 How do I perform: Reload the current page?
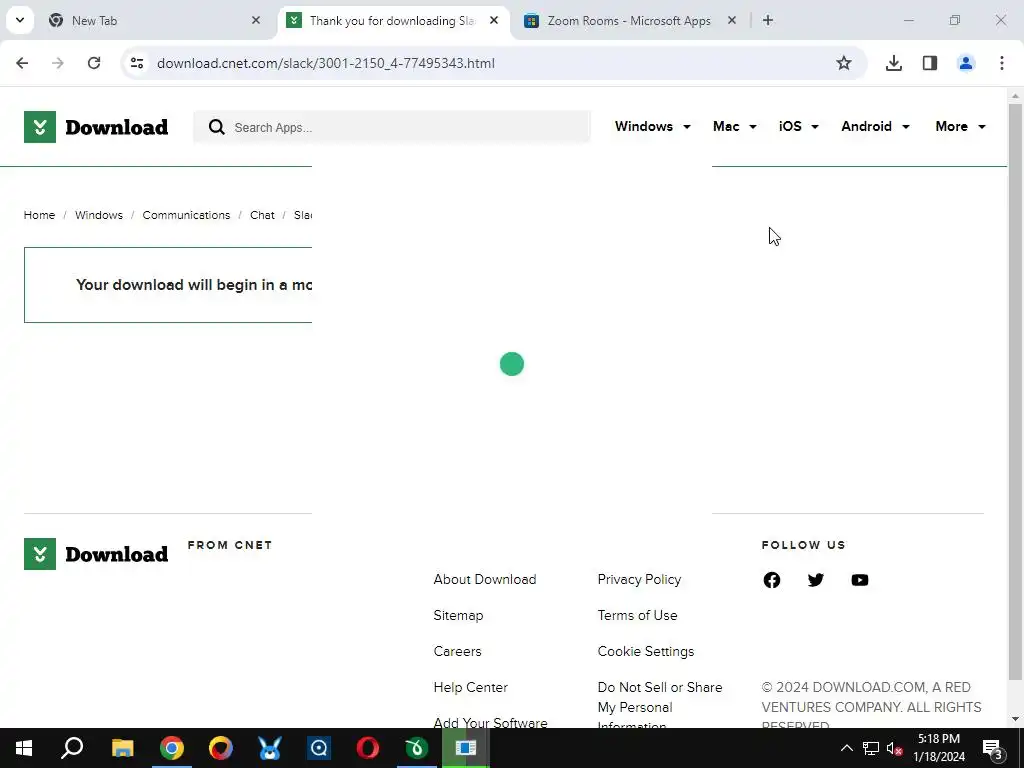click(94, 63)
